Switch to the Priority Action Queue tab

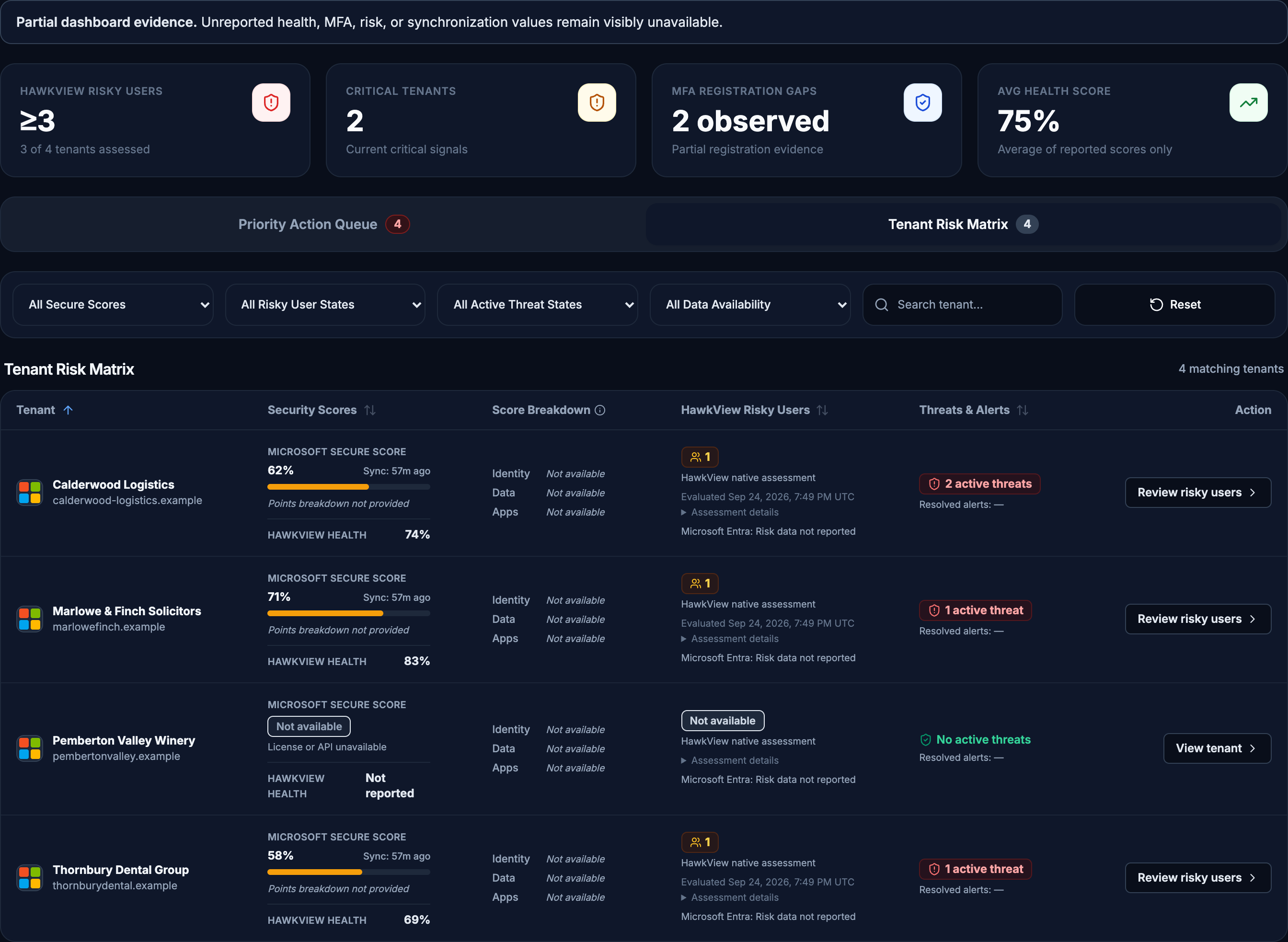click(323, 224)
